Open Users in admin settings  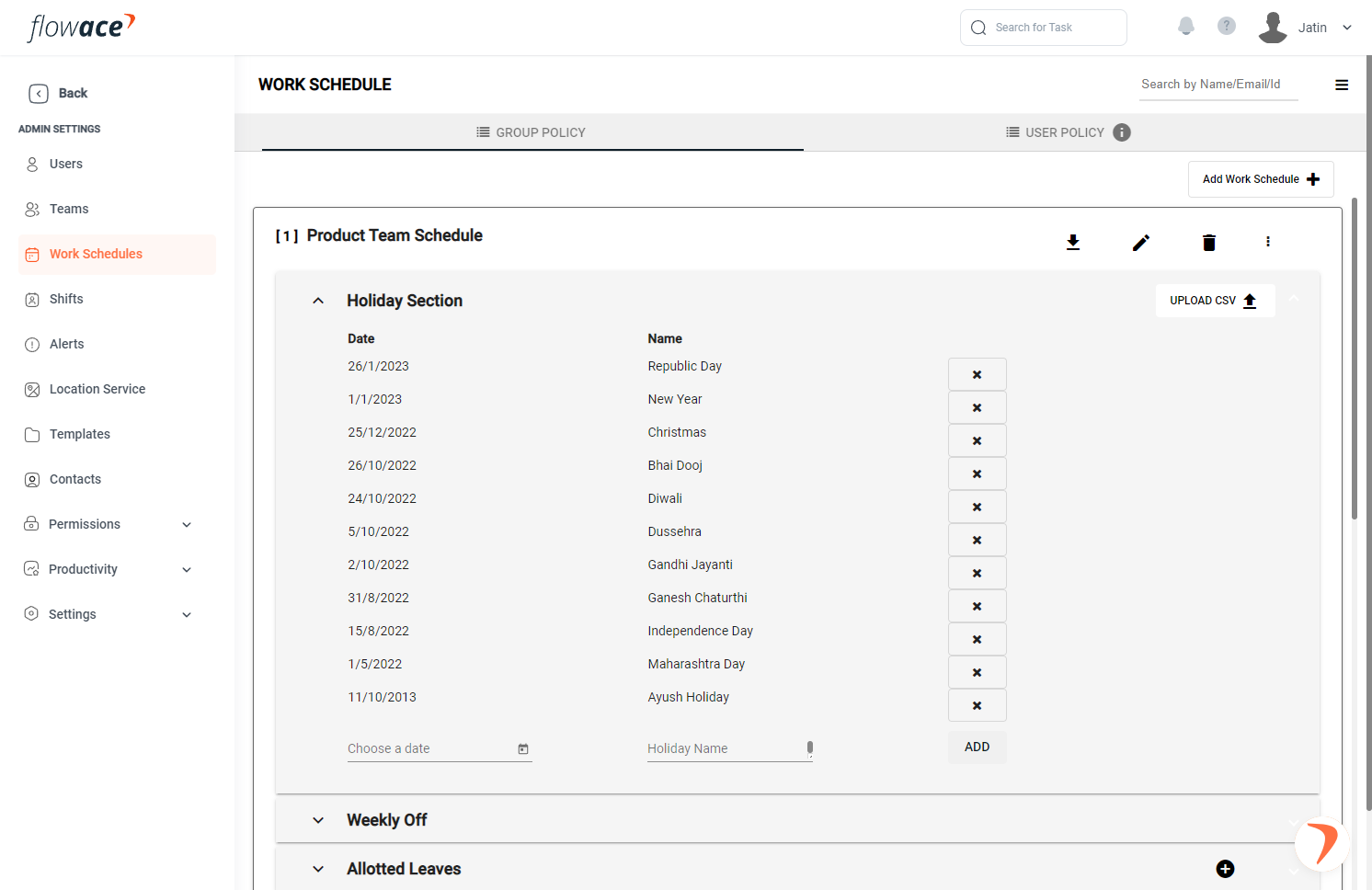pos(117,164)
